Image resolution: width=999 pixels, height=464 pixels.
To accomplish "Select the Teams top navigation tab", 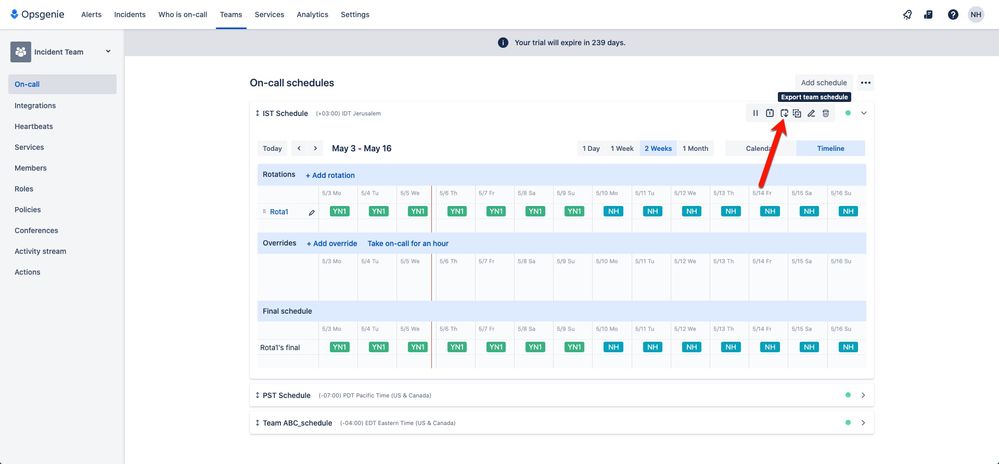I will click(x=231, y=15).
